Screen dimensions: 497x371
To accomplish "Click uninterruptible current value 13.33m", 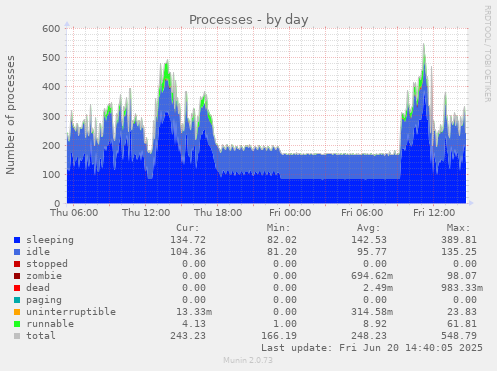I will [x=194, y=312].
